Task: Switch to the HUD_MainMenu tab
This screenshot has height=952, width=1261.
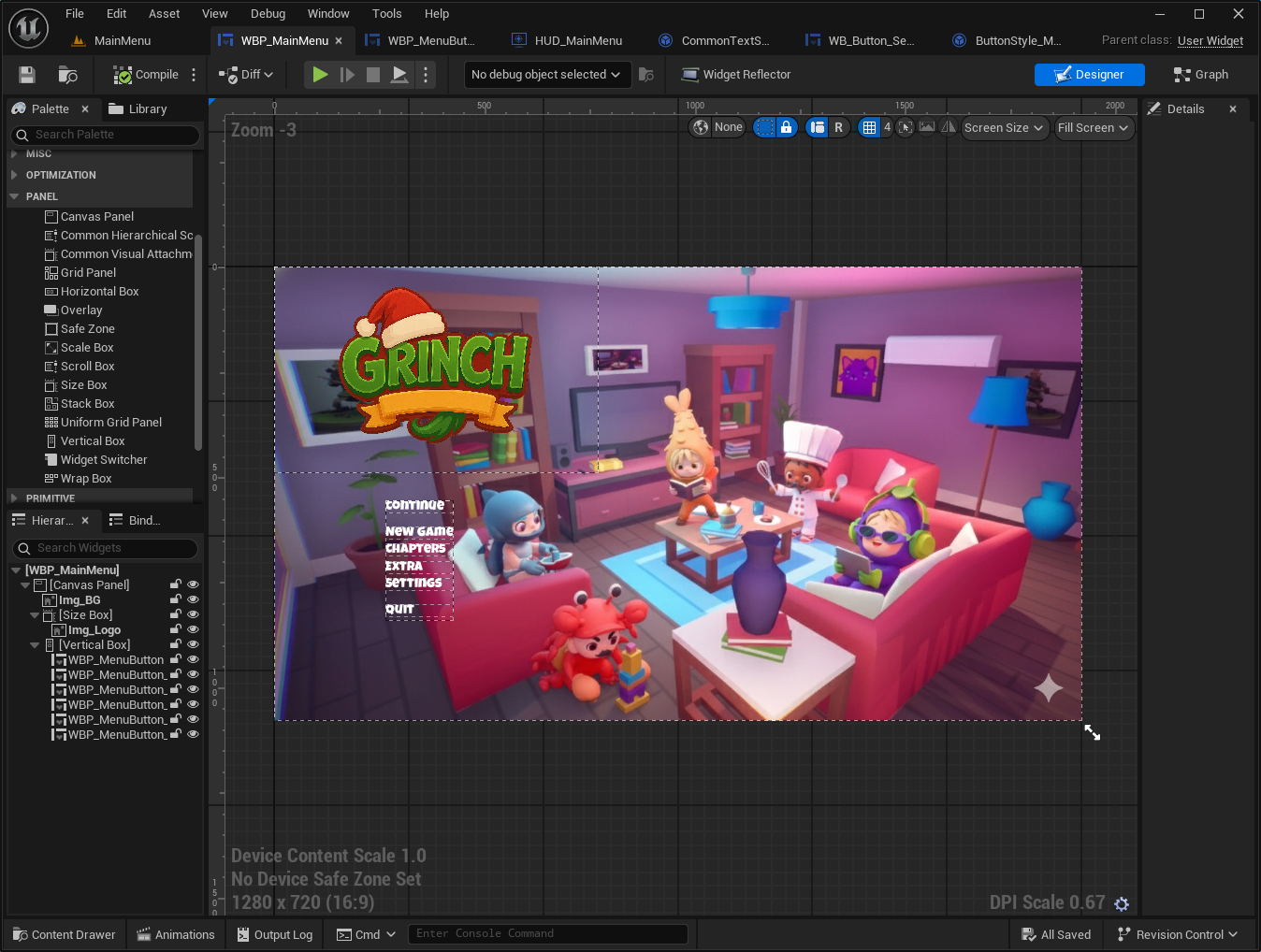Action: pyautogui.click(x=568, y=40)
